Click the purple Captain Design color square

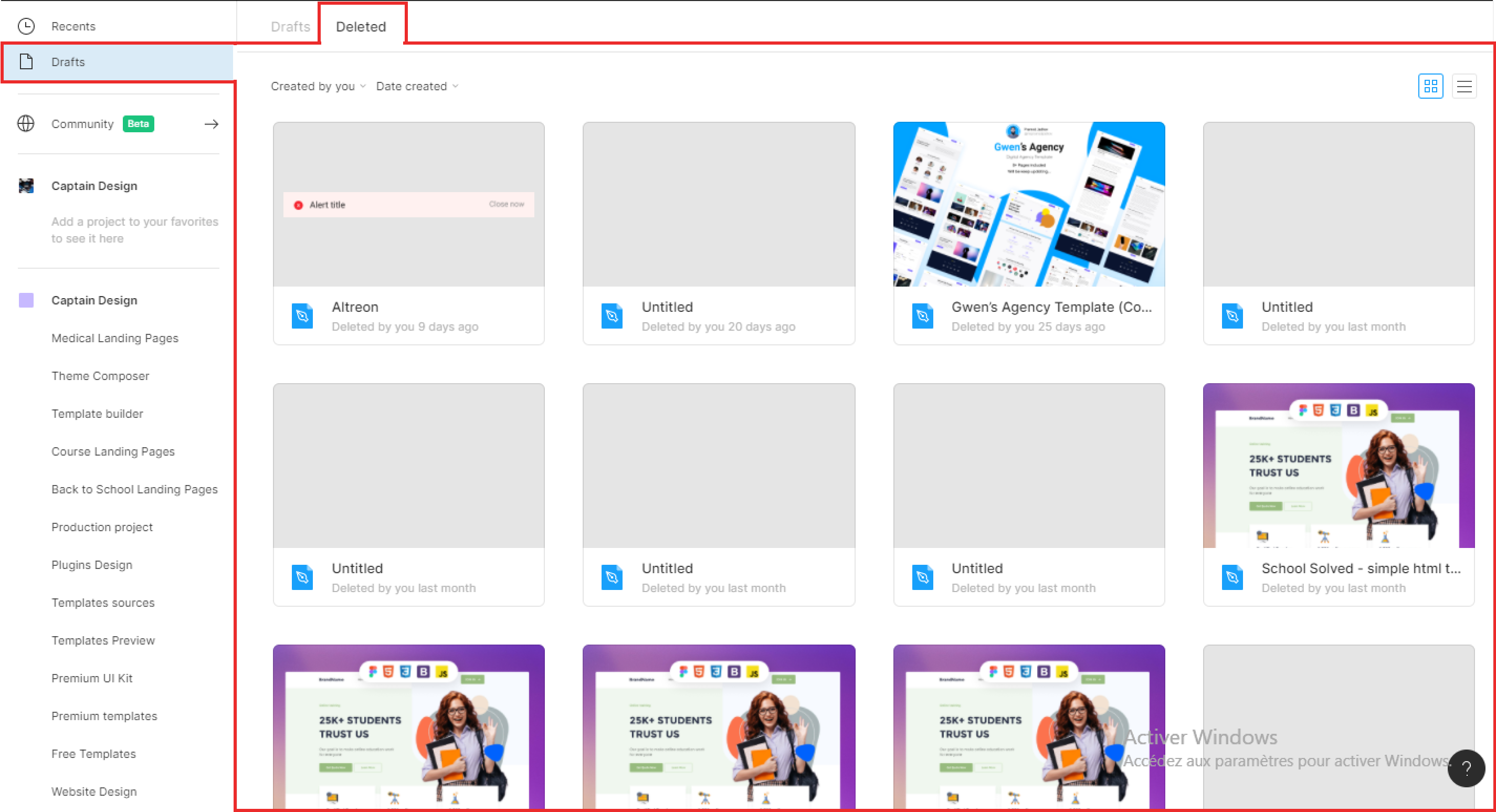tap(26, 300)
